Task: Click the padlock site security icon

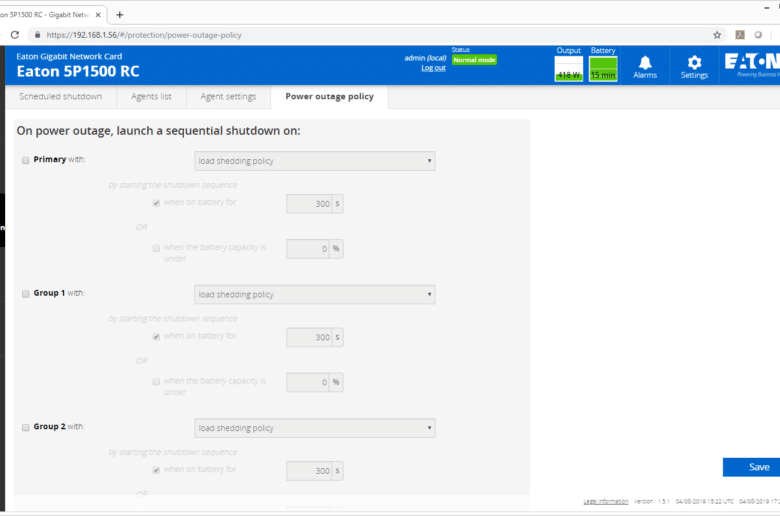Action: tap(37, 35)
